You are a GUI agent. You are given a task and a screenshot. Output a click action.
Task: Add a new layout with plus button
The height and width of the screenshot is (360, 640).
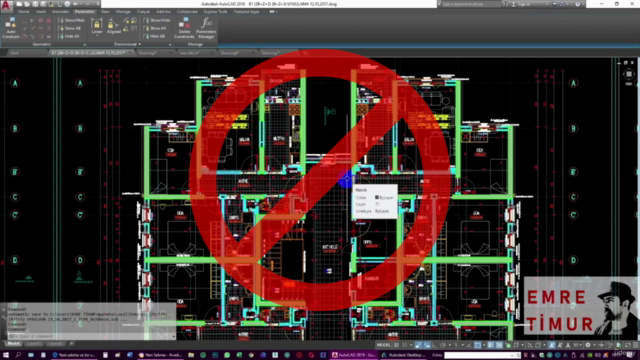pos(71,344)
